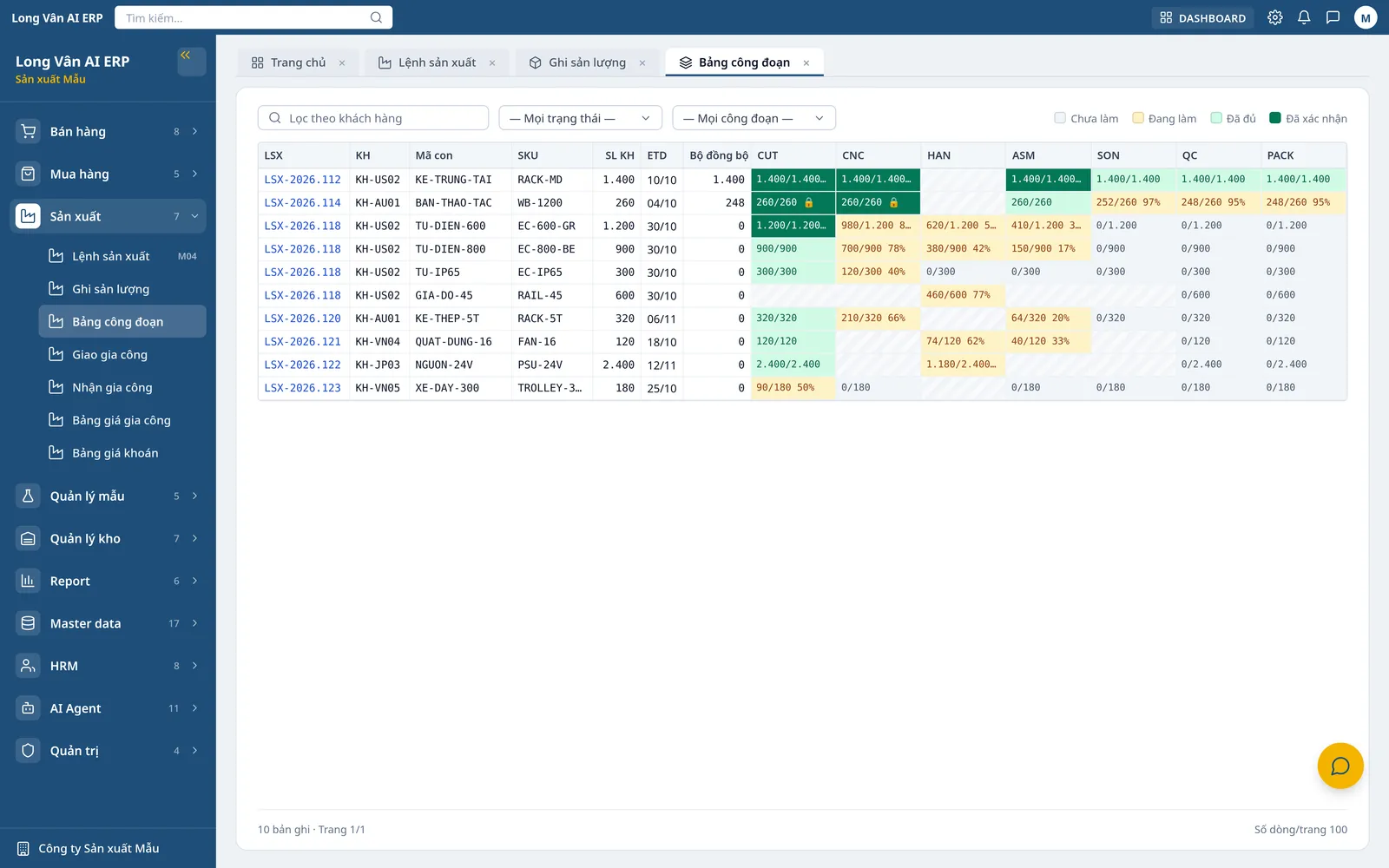Viewport: 1389px width, 868px height.
Task: Open the Mọi công đoạn dropdown
Action: pos(754,118)
